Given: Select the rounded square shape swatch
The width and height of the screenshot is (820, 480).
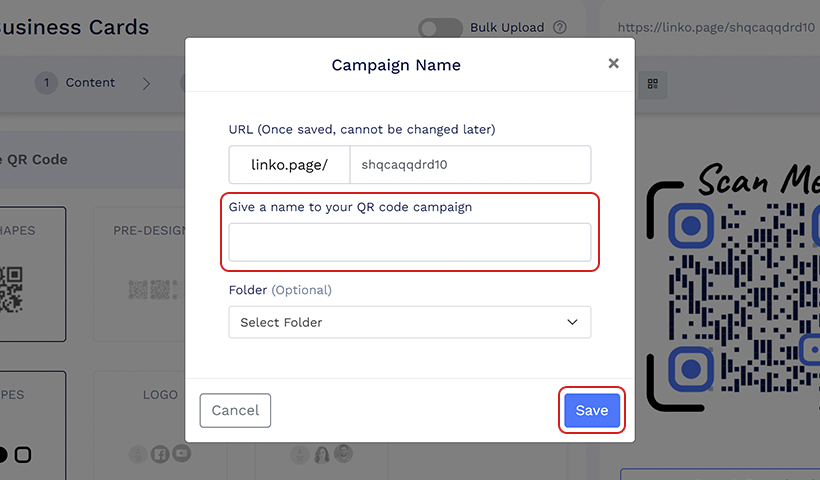Looking at the screenshot, I should tap(22, 454).
